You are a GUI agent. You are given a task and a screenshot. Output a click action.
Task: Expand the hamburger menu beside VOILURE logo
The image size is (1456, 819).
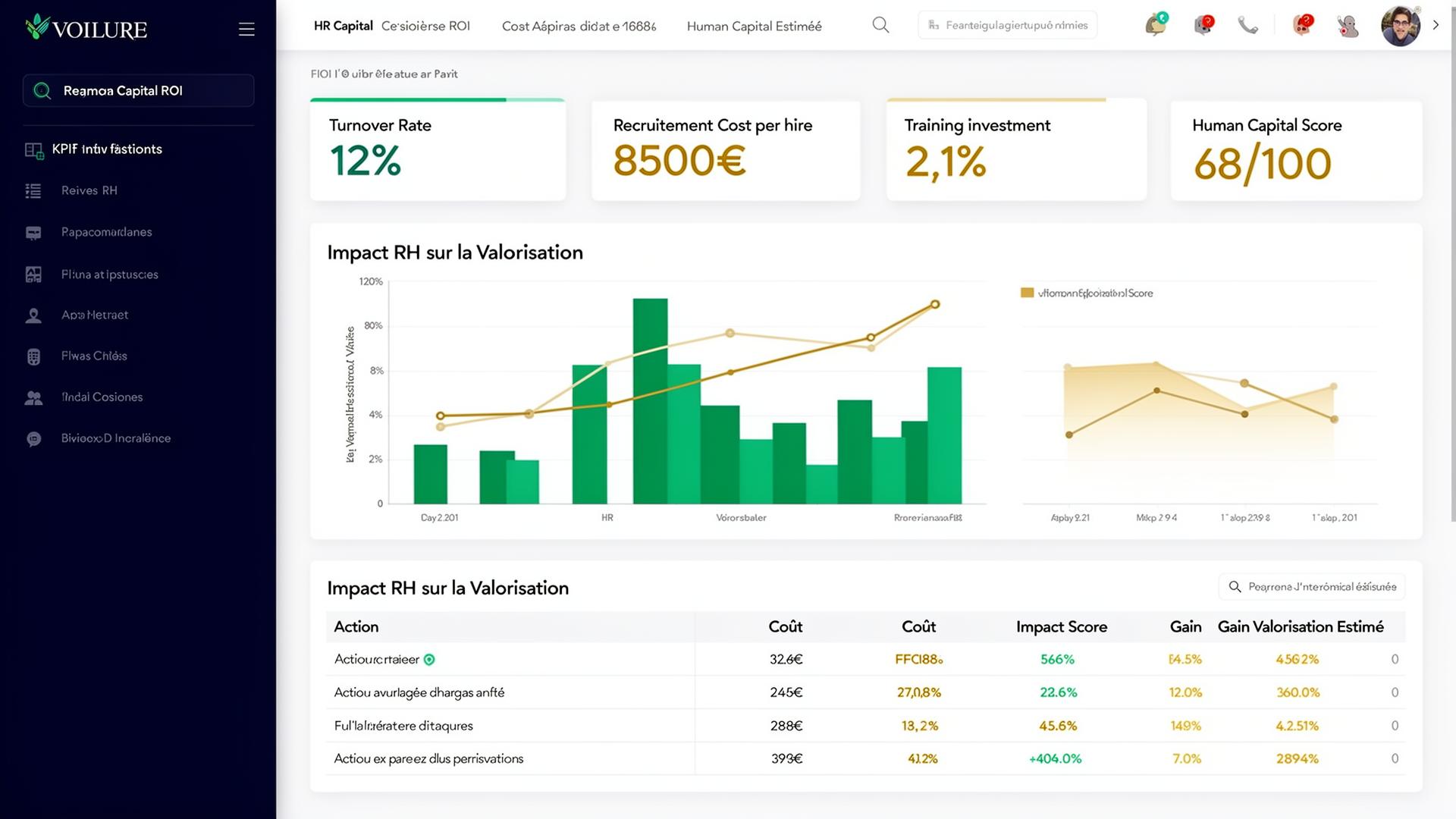point(246,29)
